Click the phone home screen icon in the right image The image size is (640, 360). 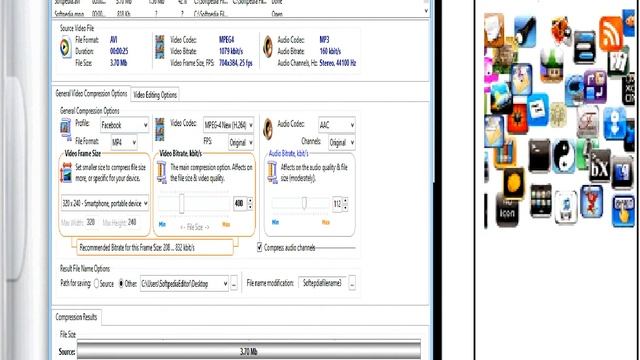click(x=541, y=201)
